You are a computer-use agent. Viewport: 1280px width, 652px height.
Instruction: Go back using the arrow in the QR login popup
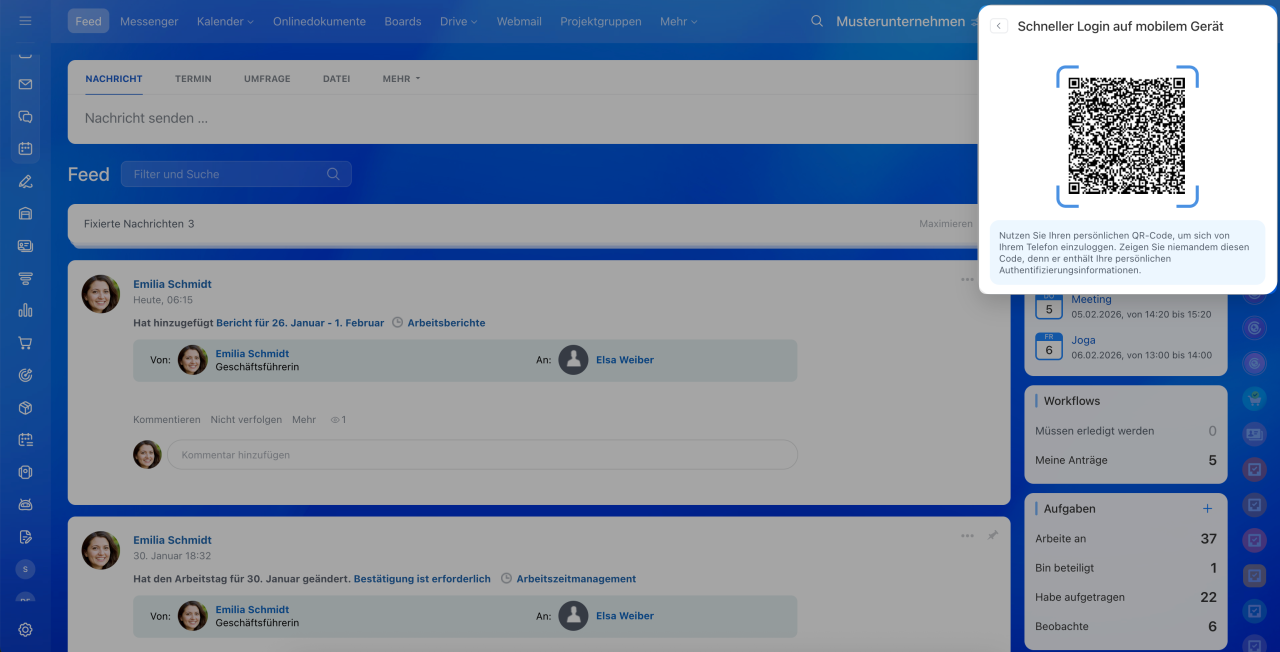(x=999, y=26)
